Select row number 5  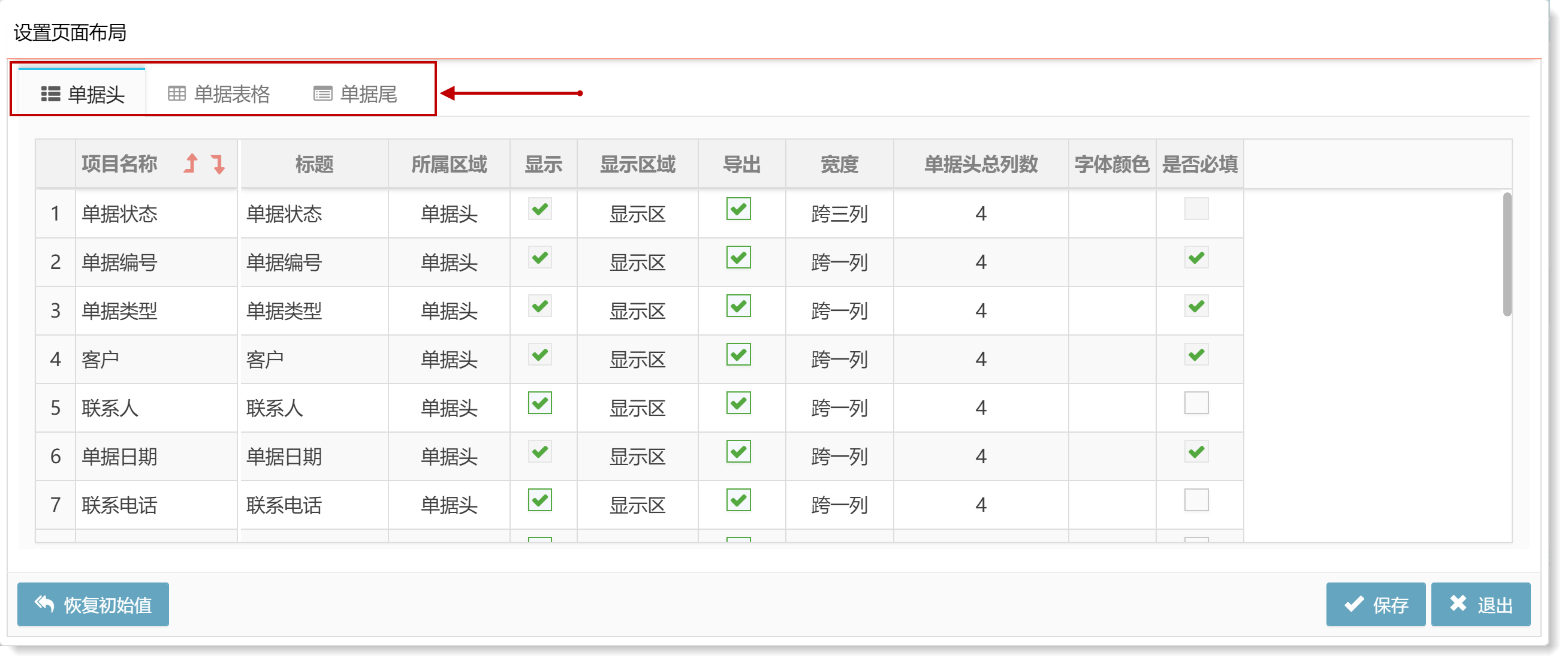click(x=55, y=408)
